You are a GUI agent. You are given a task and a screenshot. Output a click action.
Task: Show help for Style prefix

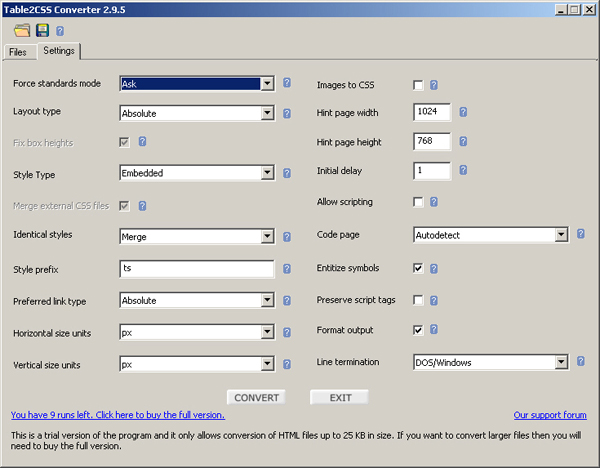(x=287, y=269)
